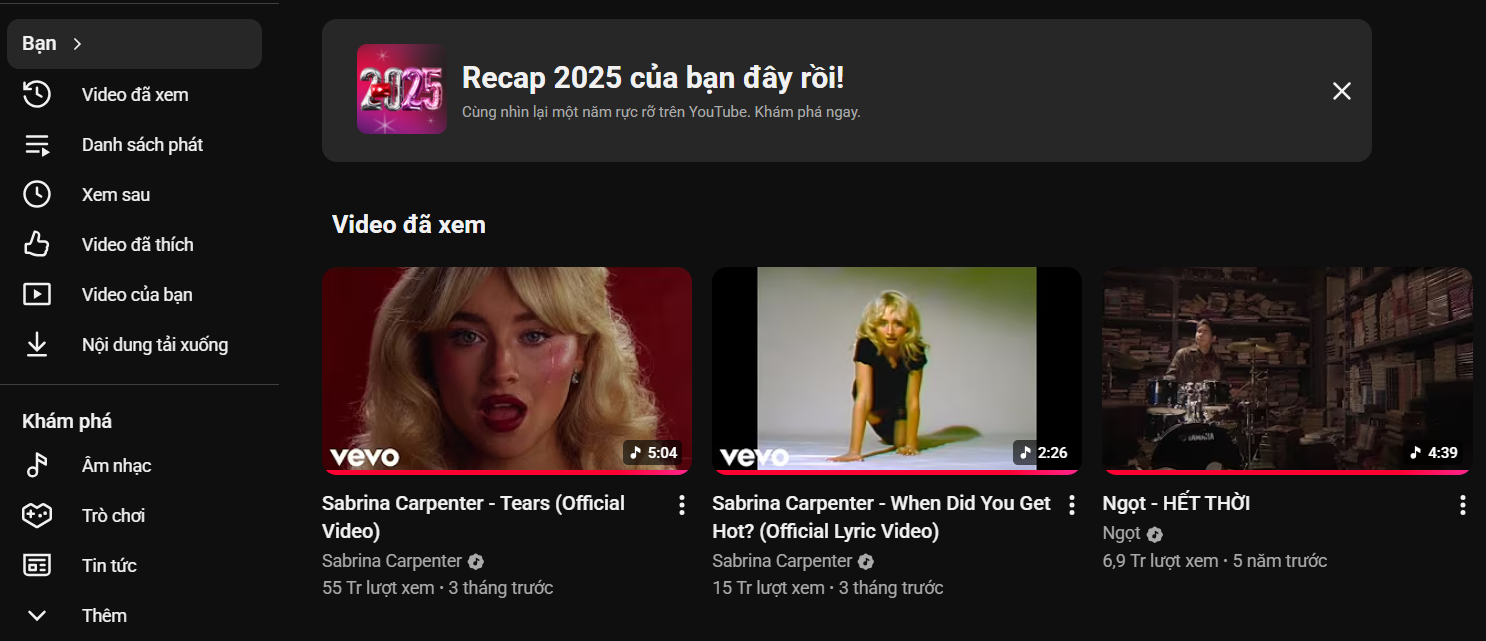Click the history icon beside Video đã xem
This screenshot has width=1486, height=641.
pyautogui.click(x=37, y=94)
